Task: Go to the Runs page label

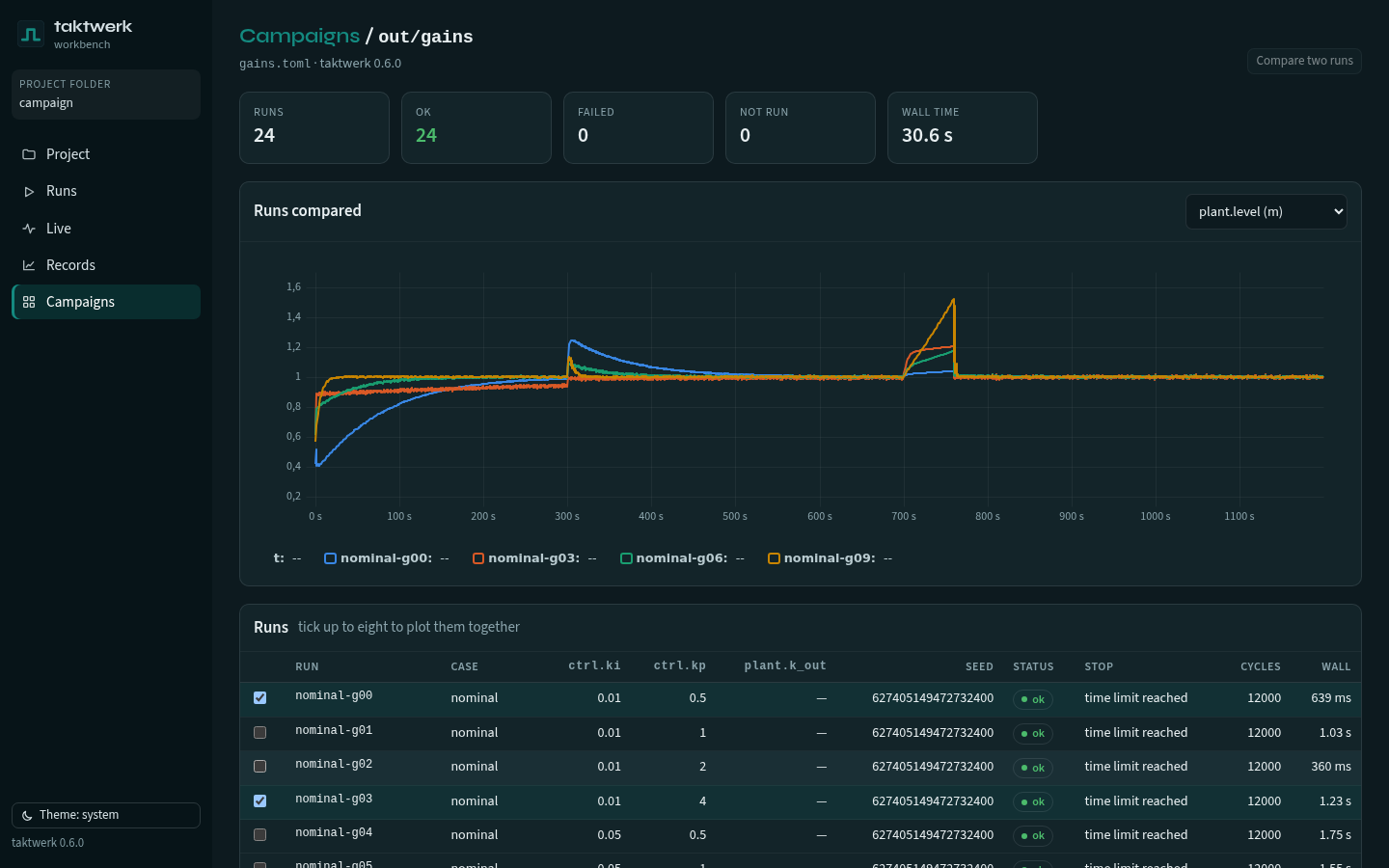Action: [62, 191]
